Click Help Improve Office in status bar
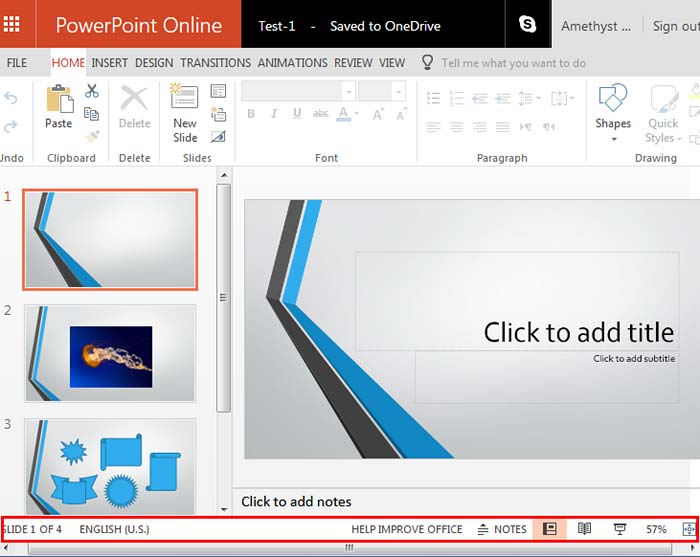This screenshot has width=700, height=557. pyautogui.click(x=407, y=529)
